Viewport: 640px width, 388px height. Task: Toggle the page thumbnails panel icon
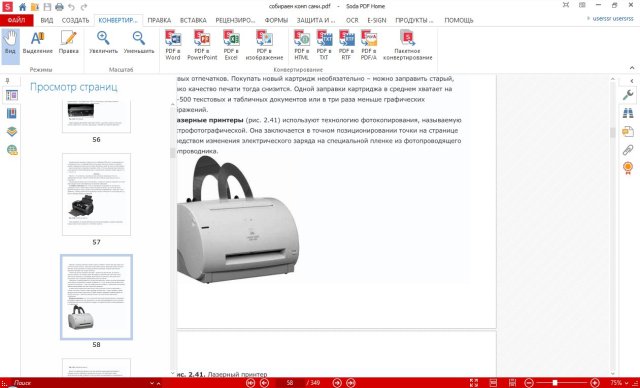[12, 95]
